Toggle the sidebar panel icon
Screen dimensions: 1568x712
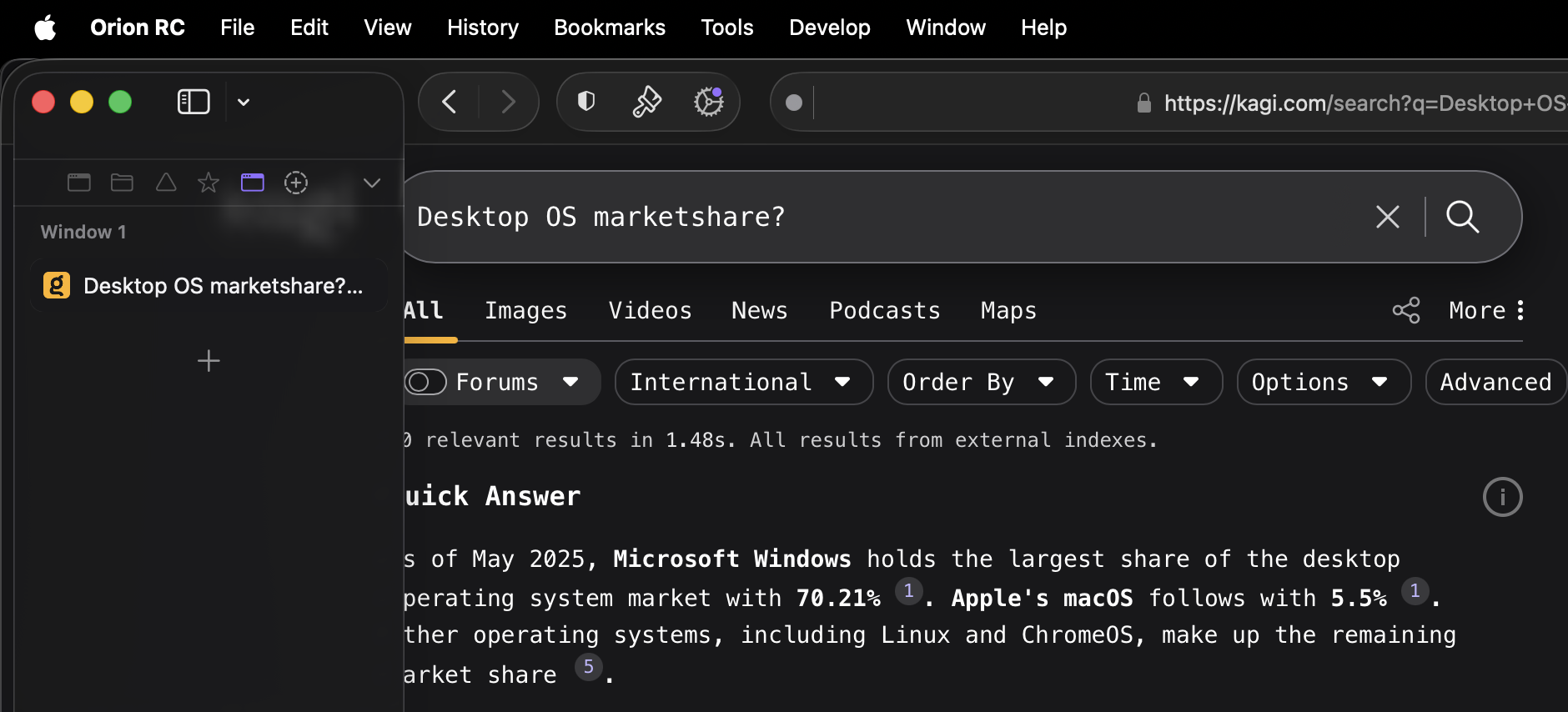(193, 102)
